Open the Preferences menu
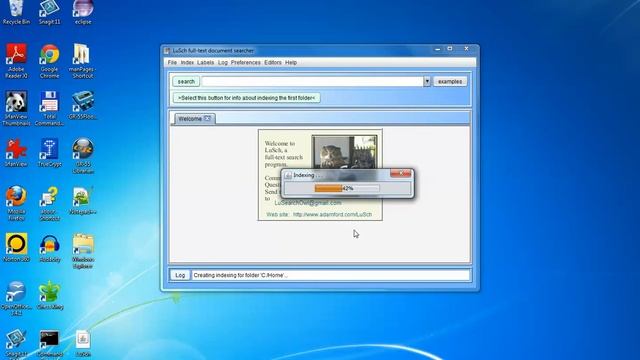640x360 pixels. tap(245, 62)
